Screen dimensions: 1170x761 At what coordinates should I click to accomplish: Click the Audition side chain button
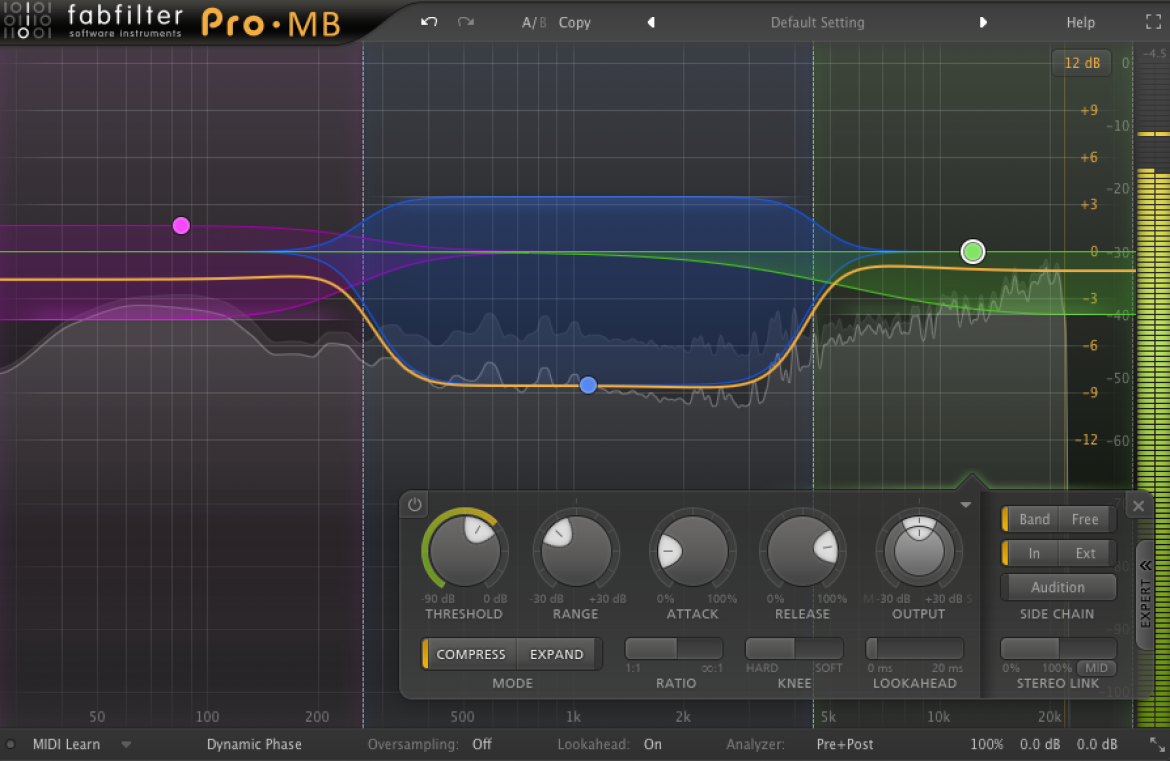click(1058, 587)
